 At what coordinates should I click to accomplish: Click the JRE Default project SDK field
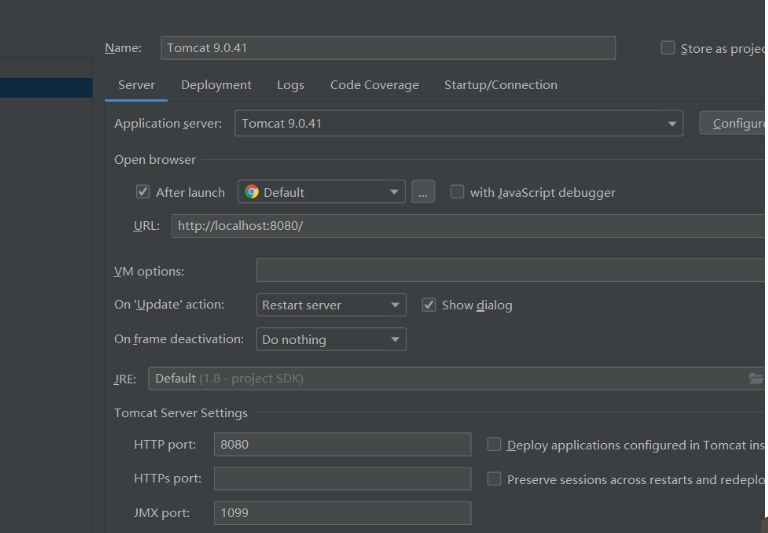click(456, 378)
